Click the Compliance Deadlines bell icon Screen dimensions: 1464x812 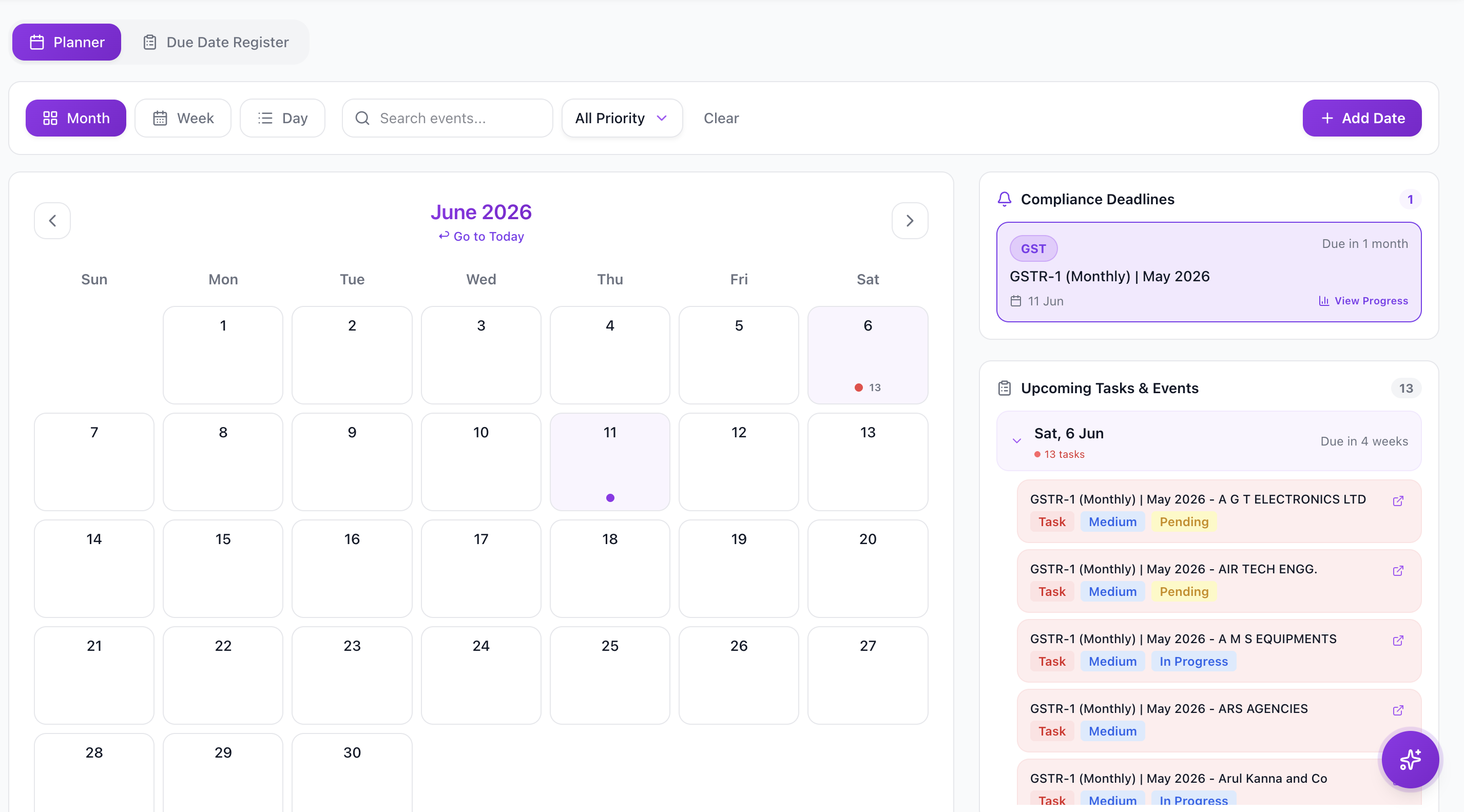[1004, 200]
